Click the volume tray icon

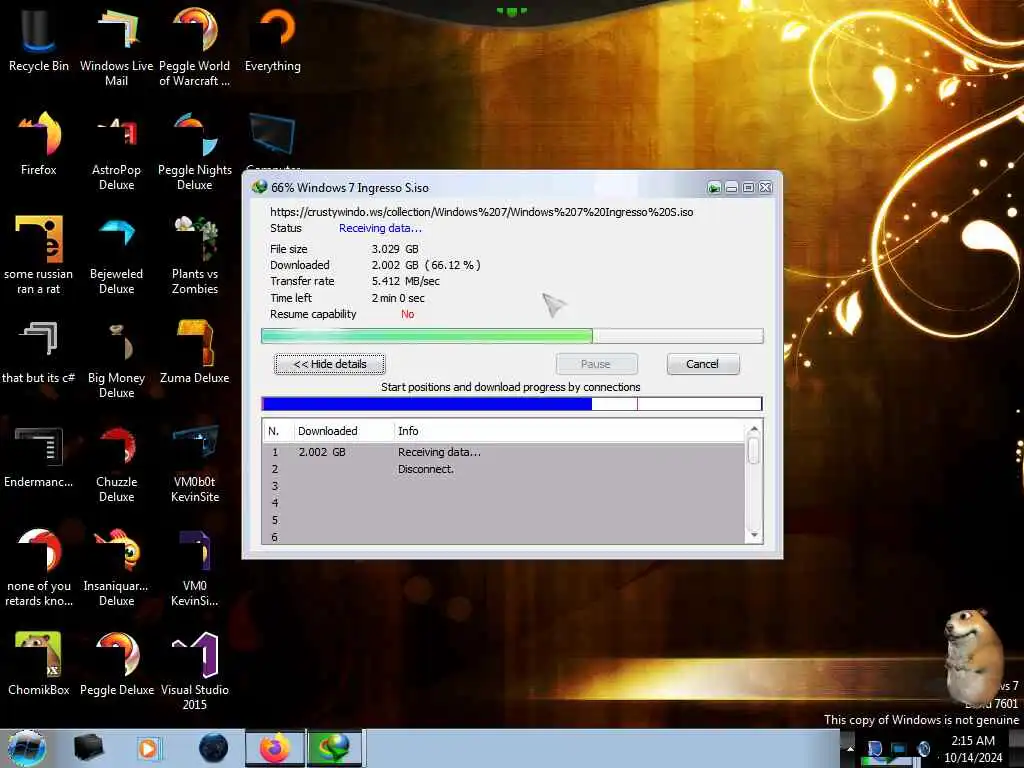[923, 748]
